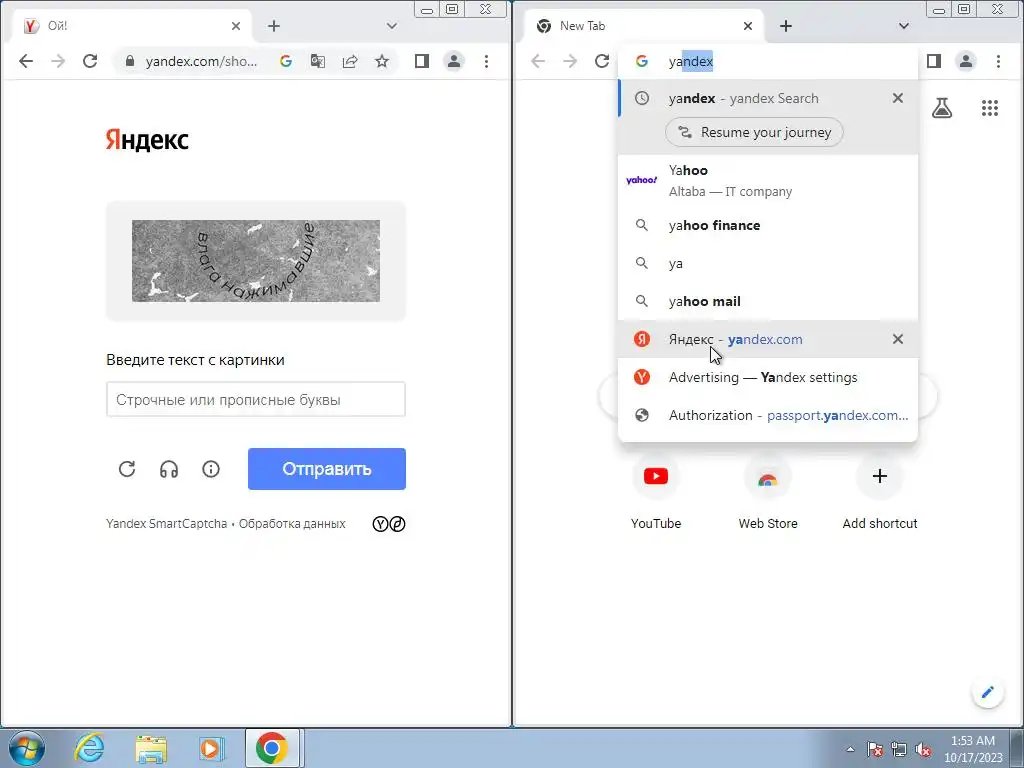Open the Обработка данных link
Viewport: 1024px width, 768px height.
click(x=292, y=524)
